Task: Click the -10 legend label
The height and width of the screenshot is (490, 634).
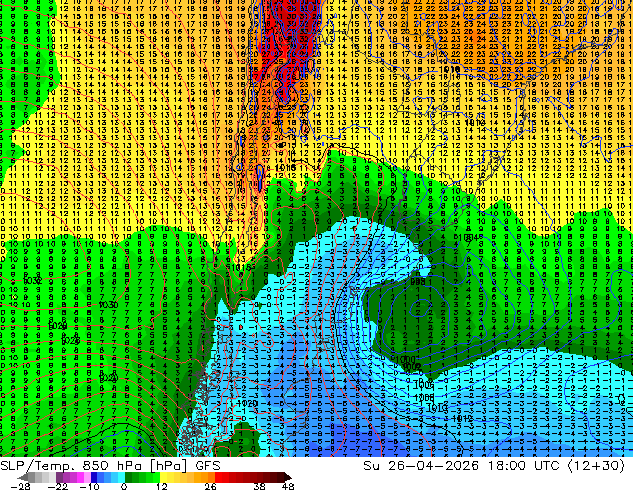Action: tap(89, 486)
